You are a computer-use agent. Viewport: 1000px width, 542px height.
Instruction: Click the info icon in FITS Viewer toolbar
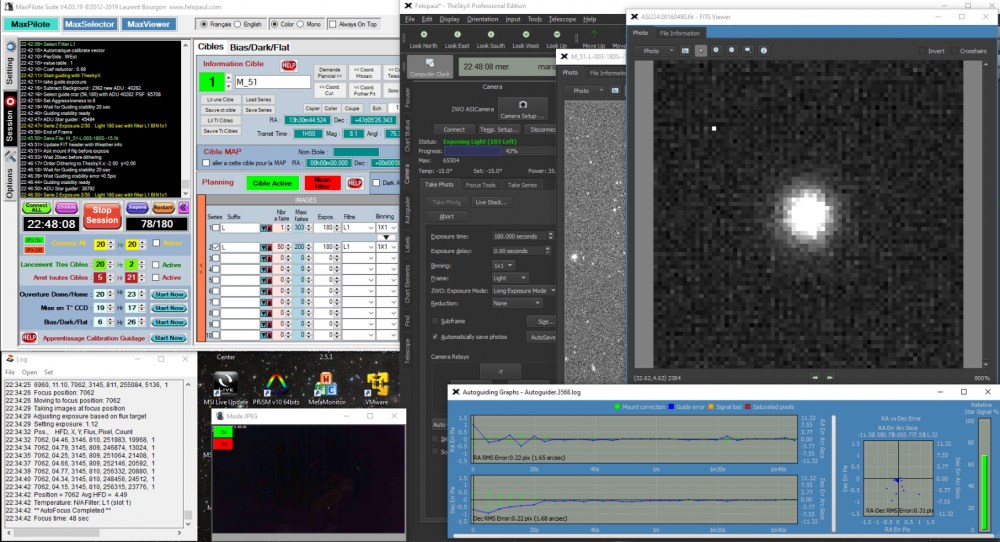pyautogui.click(x=763, y=50)
